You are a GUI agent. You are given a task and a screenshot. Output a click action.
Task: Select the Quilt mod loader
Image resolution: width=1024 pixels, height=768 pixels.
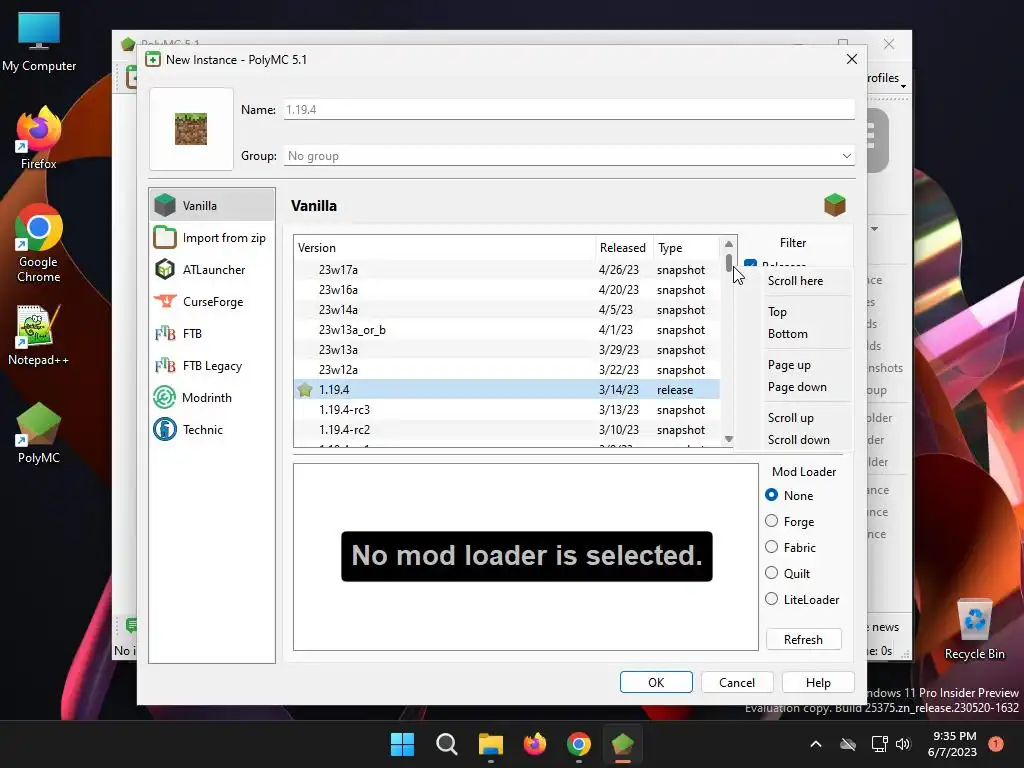[x=788, y=573]
